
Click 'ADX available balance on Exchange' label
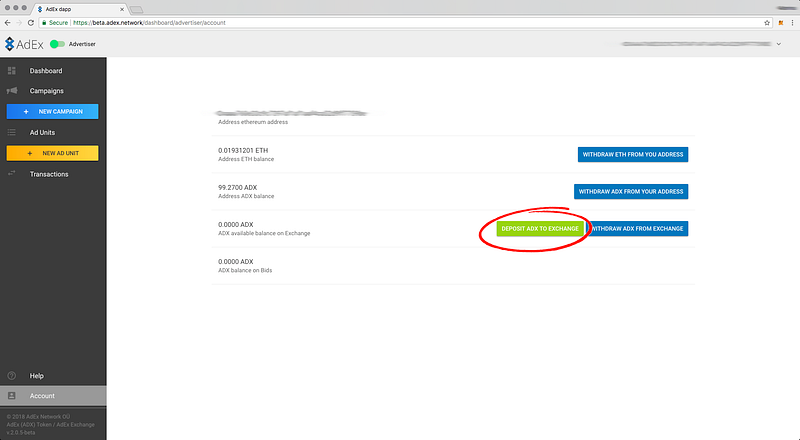pyautogui.click(x=264, y=233)
